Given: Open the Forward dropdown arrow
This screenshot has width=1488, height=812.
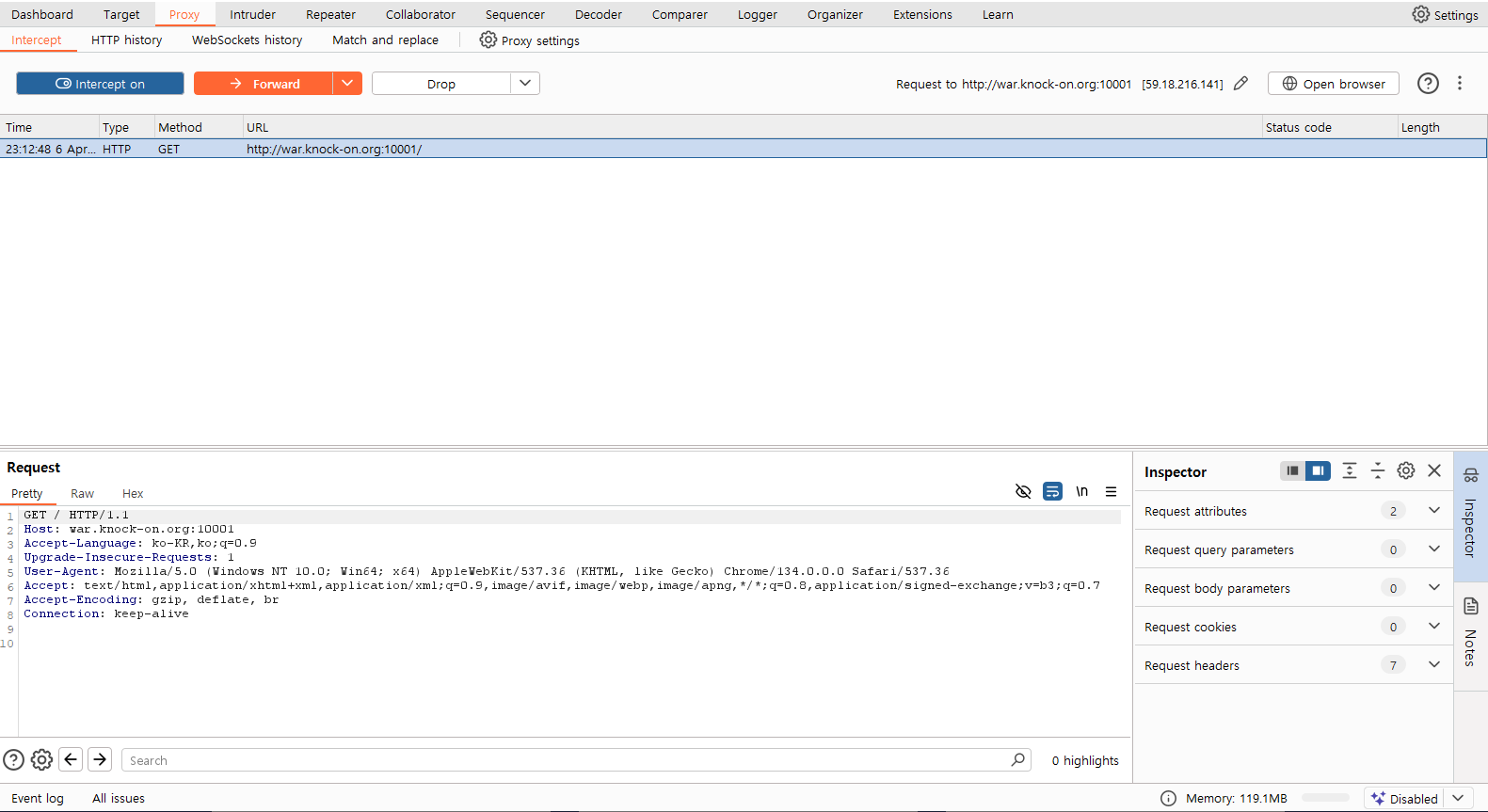Looking at the screenshot, I should click(x=347, y=83).
